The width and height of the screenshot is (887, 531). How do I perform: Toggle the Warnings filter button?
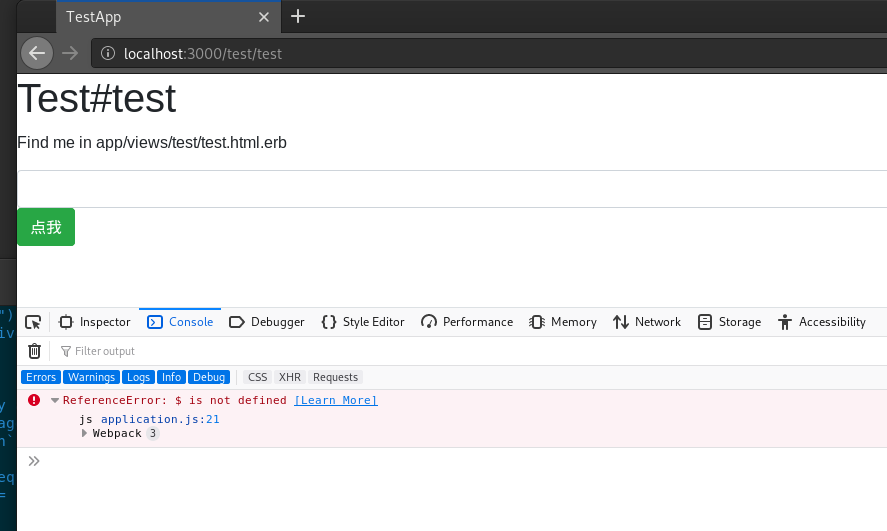point(91,377)
